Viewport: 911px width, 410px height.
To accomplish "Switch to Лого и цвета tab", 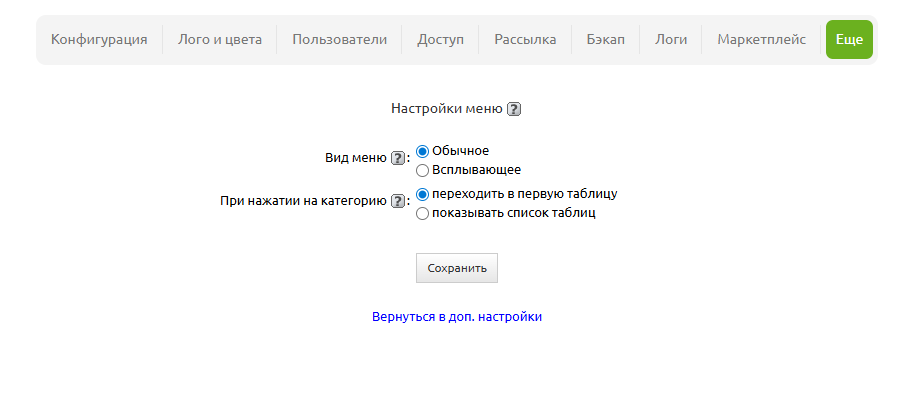I will click(x=220, y=39).
